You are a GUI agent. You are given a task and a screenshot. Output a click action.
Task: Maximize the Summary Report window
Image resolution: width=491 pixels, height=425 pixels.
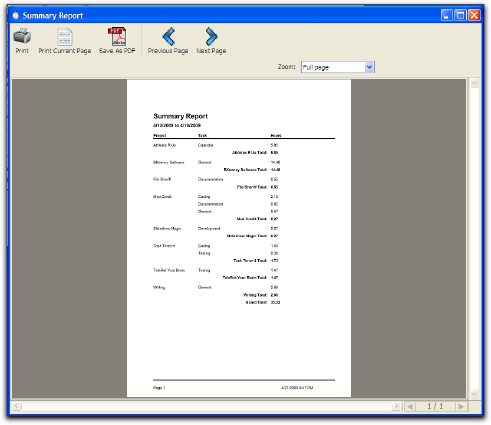click(x=460, y=15)
